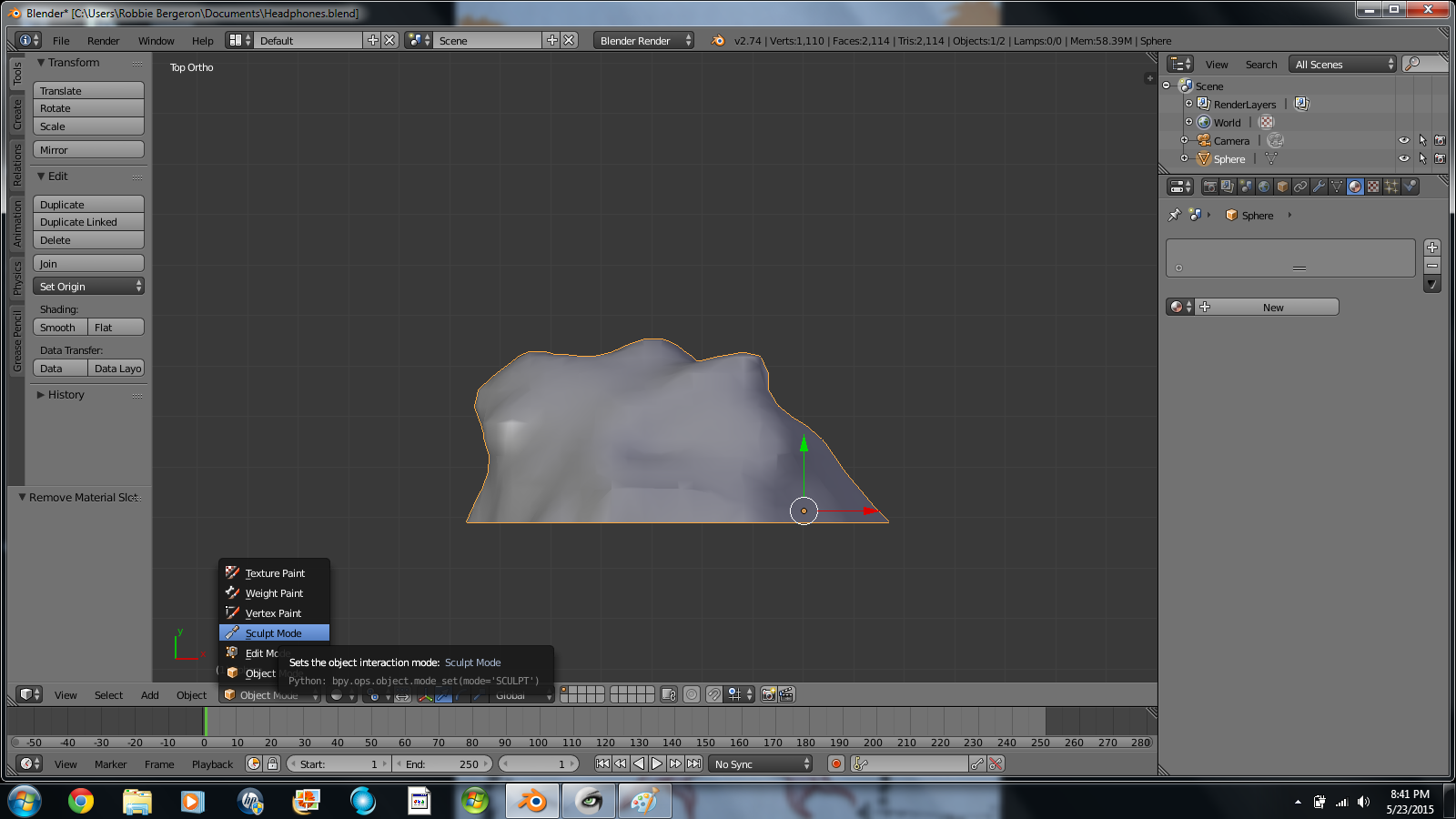Image resolution: width=1456 pixels, height=819 pixels.
Task: Play animation forward
Action: click(x=657, y=763)
